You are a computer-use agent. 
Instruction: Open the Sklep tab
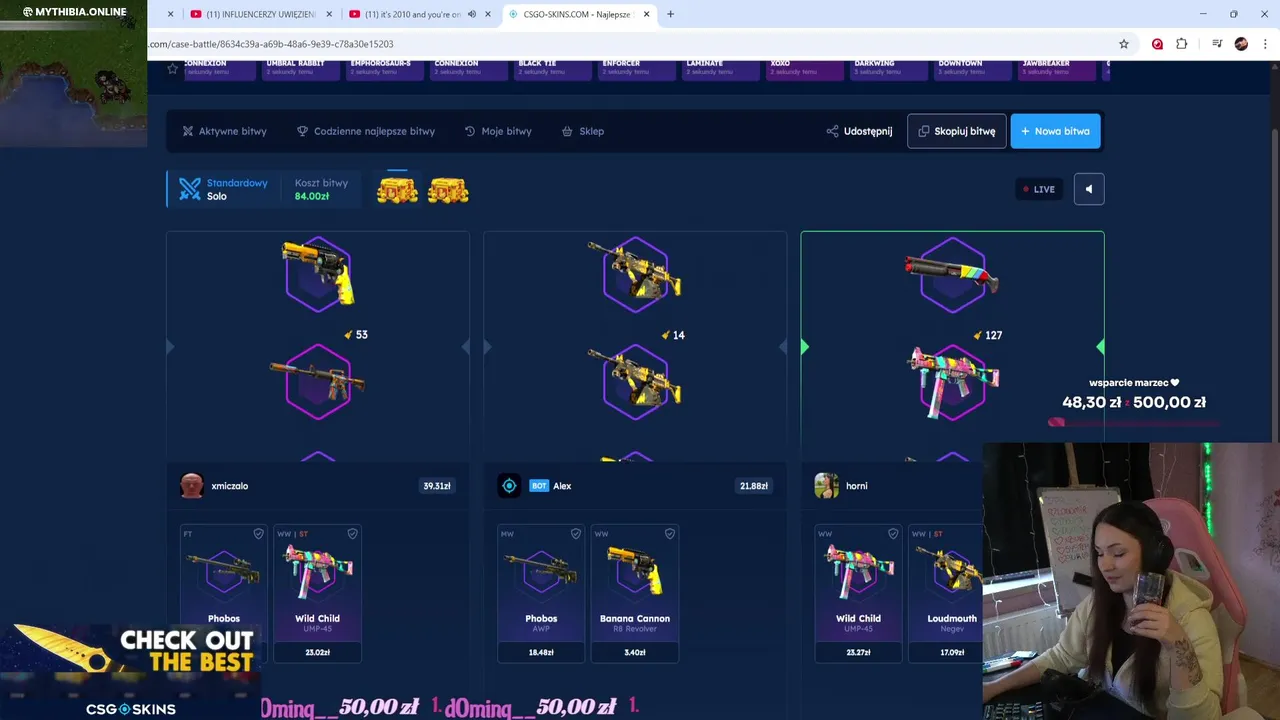pyautogui.click(x=583, y=131)
